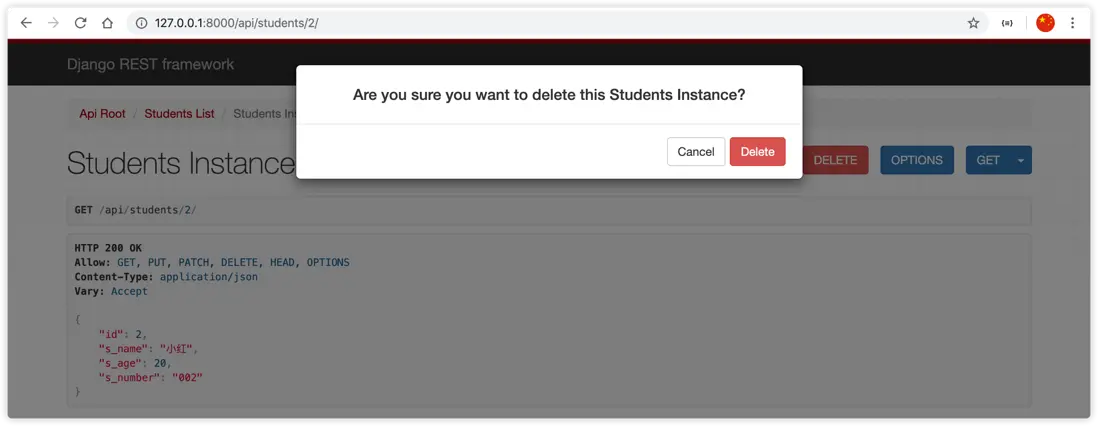Open the browser three-dot menu
This screenshot has height=426, width=1098.
click(x=1073, y=23)
